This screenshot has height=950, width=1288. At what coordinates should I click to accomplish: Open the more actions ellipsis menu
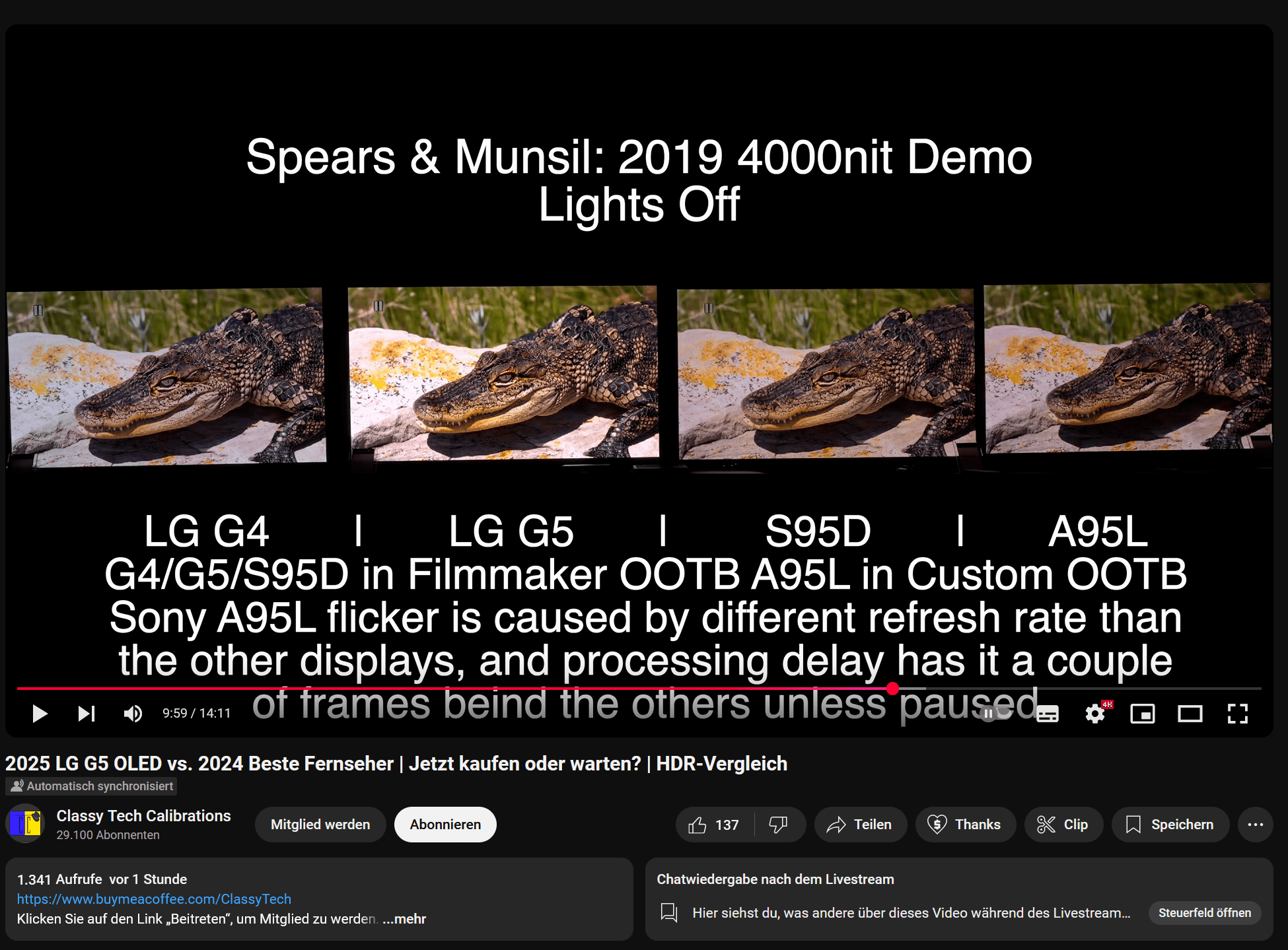1256,825
